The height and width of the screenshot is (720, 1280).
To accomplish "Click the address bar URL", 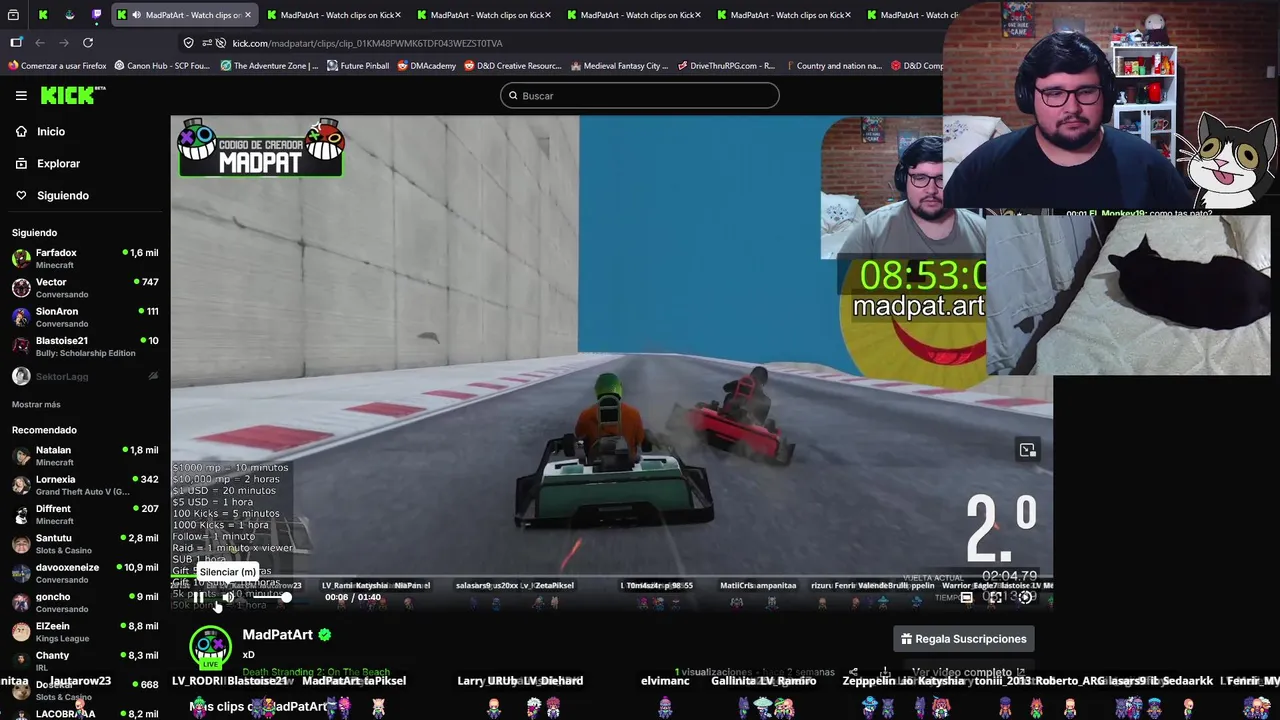I will pyautogui.click(x=367, y=43).
